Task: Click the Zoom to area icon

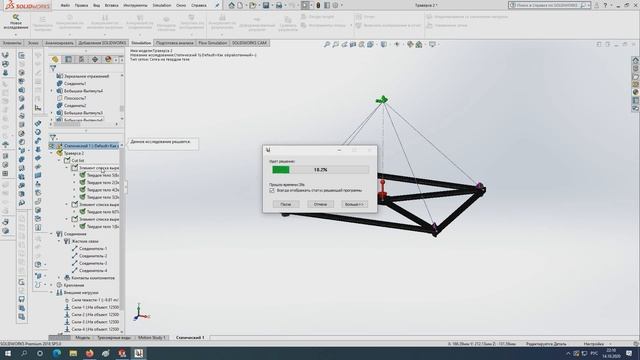Action: pyautogui.click(x=335, y=44)
